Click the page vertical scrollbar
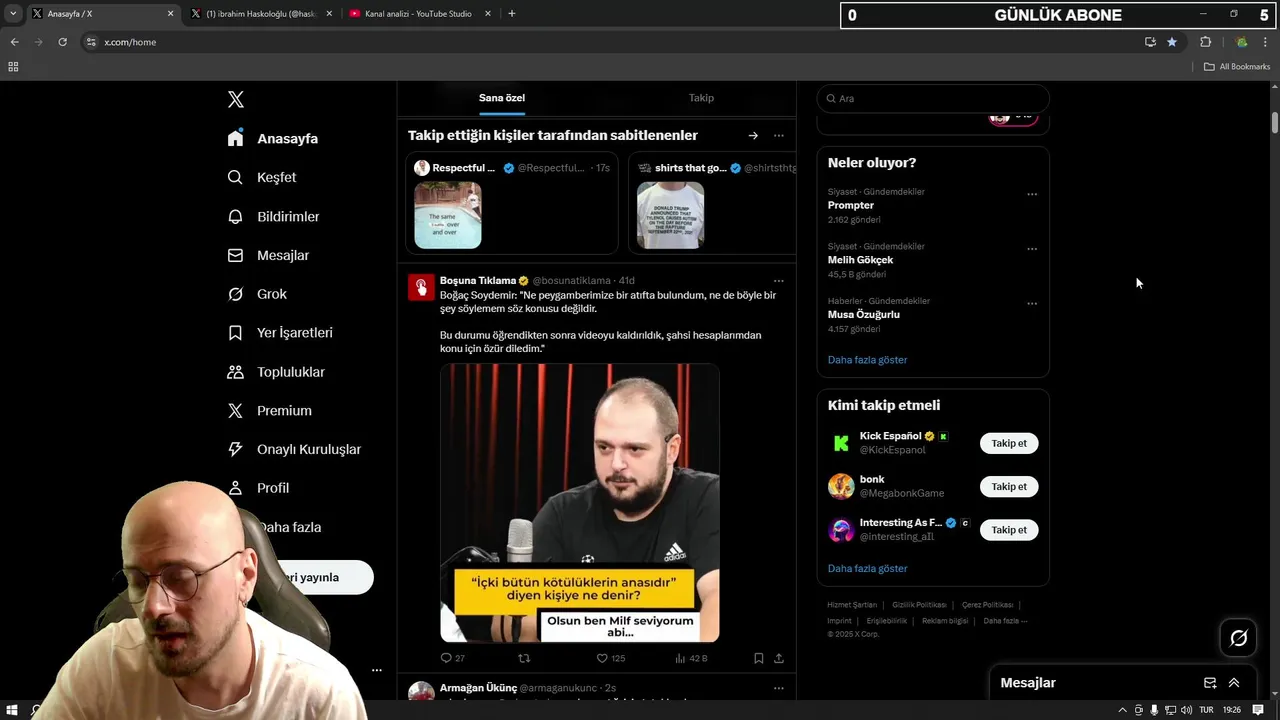Viewport: 1280px width, 720px height. coord(1274,123)
